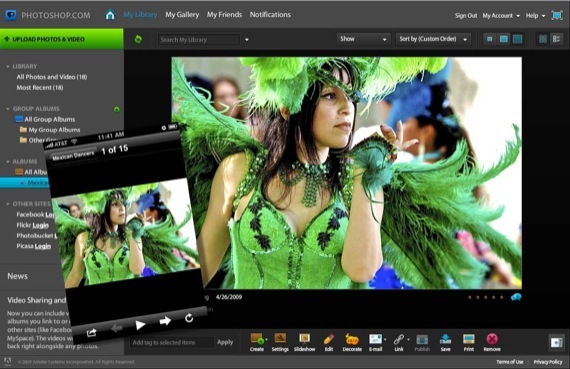
Task: Click the E-mail icon
Action: click(x=375, y=339)
